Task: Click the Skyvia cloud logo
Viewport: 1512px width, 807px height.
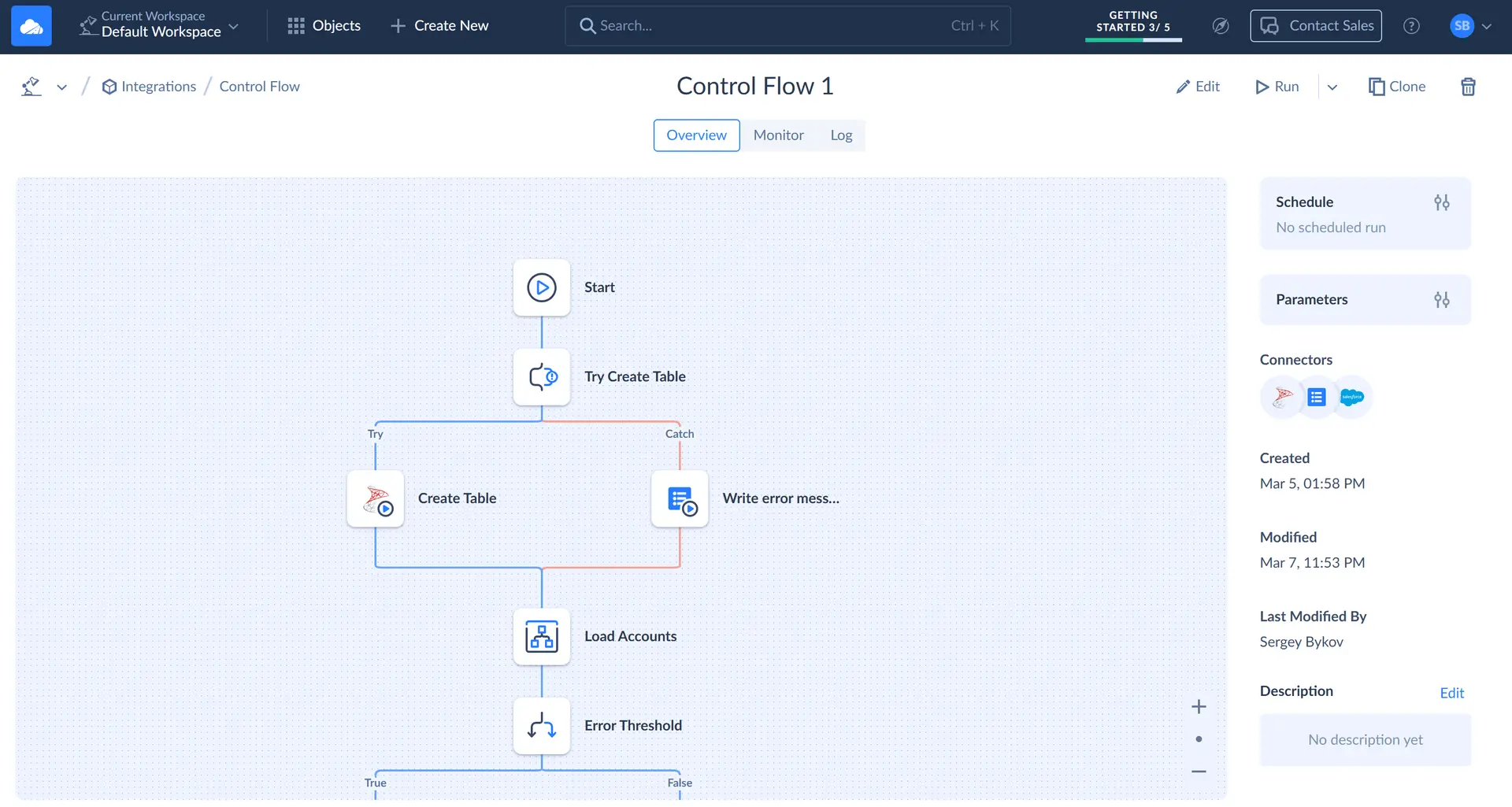Action: coord(31,26)
